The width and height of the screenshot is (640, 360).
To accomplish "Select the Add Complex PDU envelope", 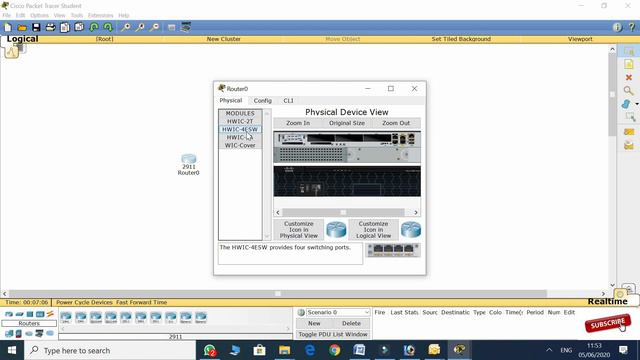I will point(629,145).
